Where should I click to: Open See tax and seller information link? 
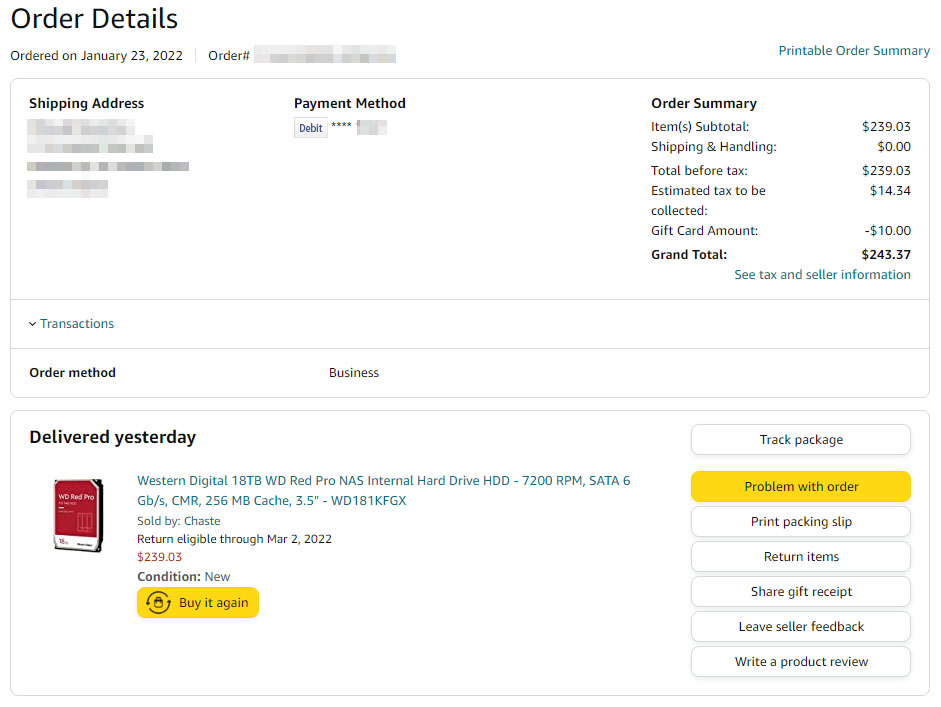822,275
